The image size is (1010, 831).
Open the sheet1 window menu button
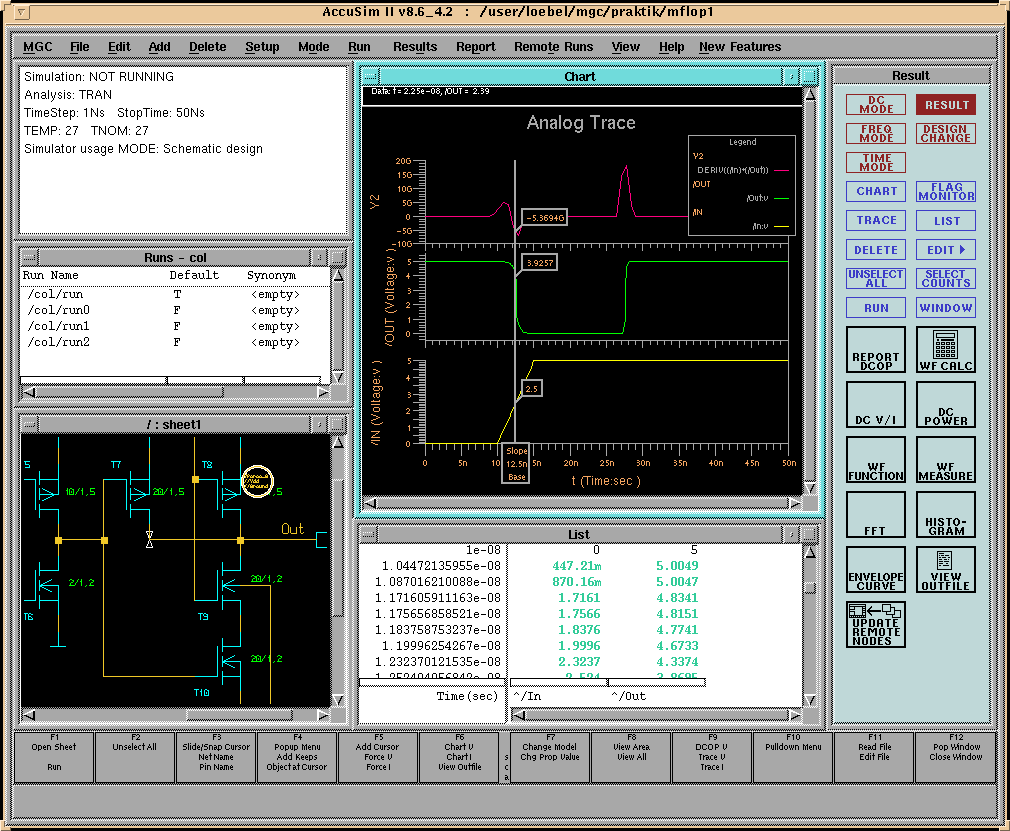[x=30, y=424]
